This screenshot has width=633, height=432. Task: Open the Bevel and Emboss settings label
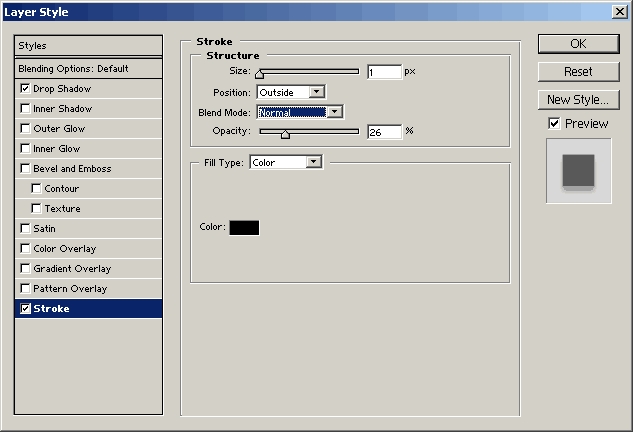tap(72, 168)
